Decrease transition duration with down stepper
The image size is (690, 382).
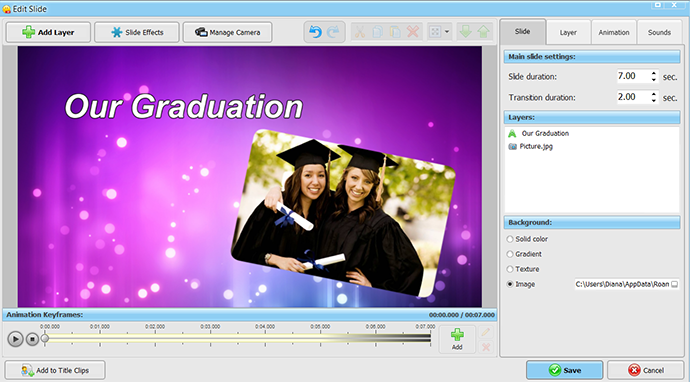point(654,100)
